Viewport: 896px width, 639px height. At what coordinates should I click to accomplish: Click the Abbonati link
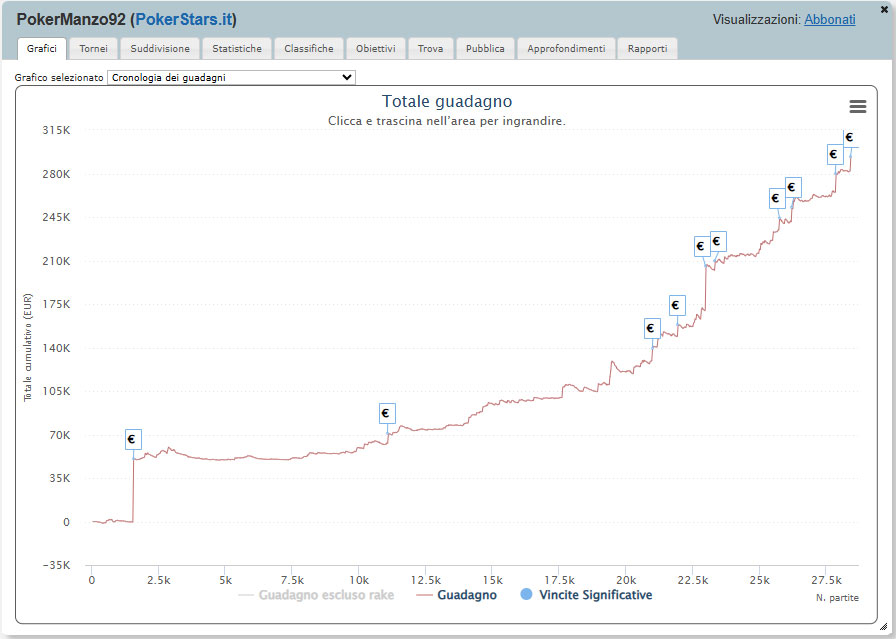click(830, 19)
